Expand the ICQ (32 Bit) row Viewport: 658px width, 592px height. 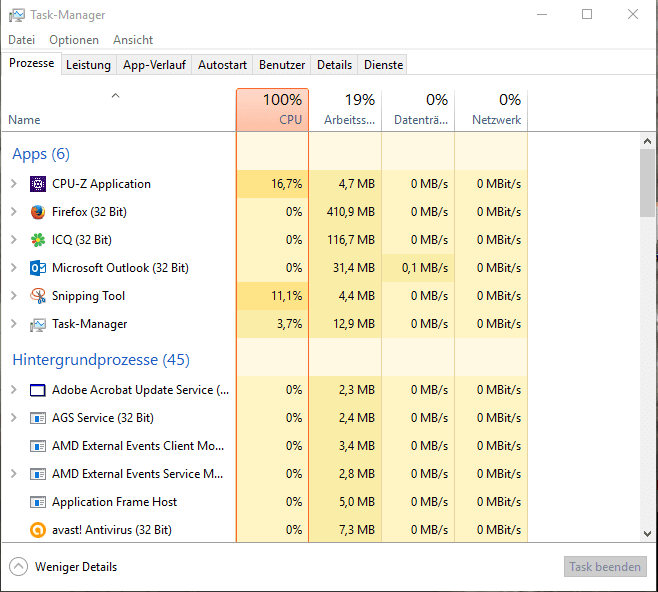(14, 240)
